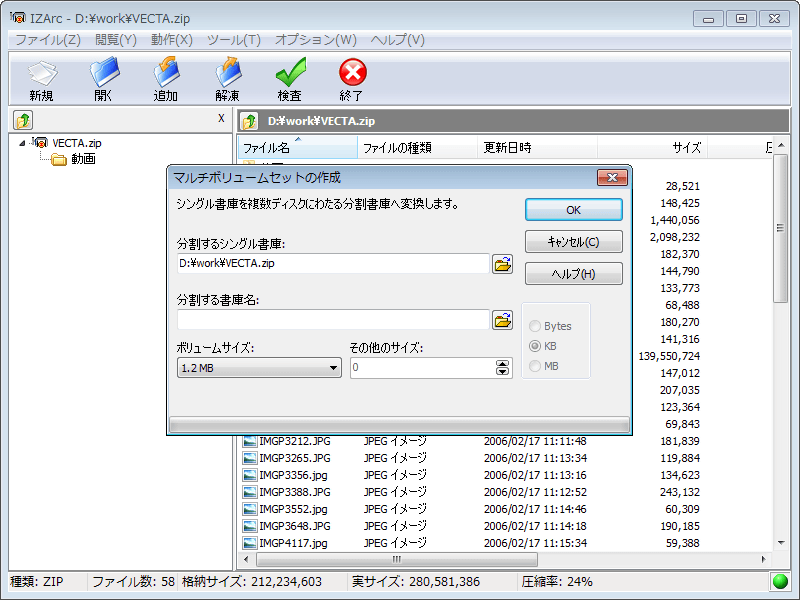
Task: Open the ツール(T) menu
Action: click(234, 40)
